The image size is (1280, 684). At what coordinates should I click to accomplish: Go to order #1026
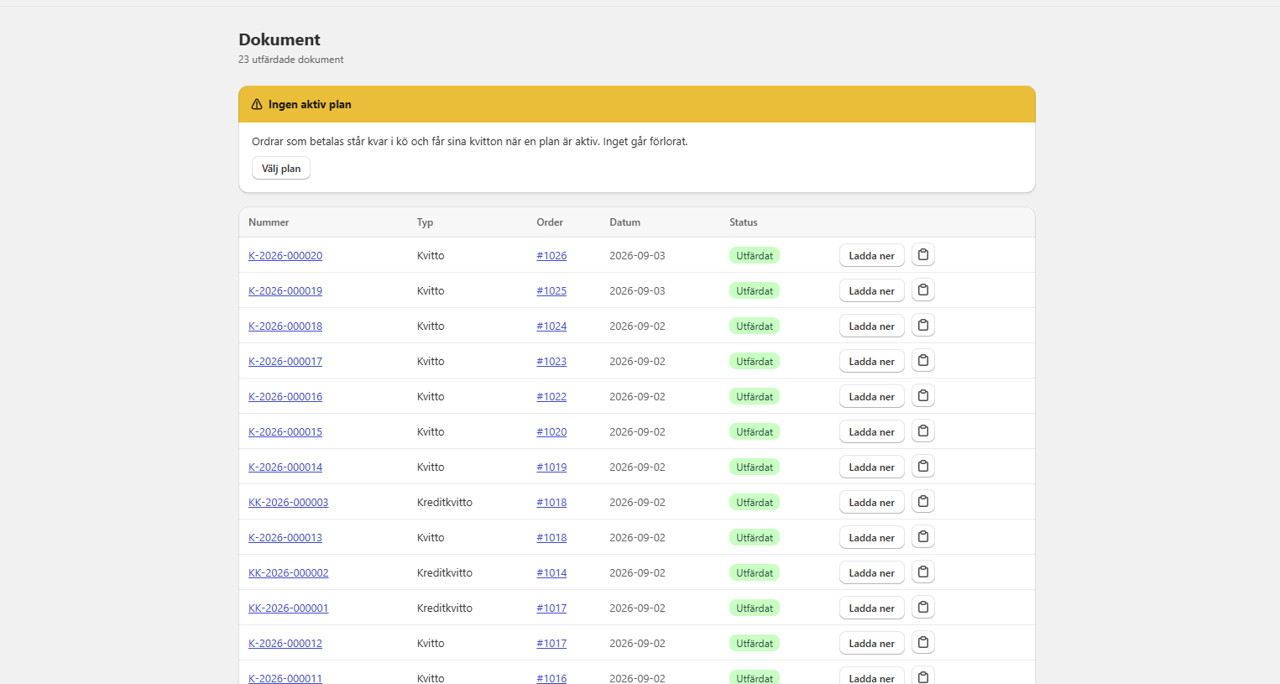[551, 255]
